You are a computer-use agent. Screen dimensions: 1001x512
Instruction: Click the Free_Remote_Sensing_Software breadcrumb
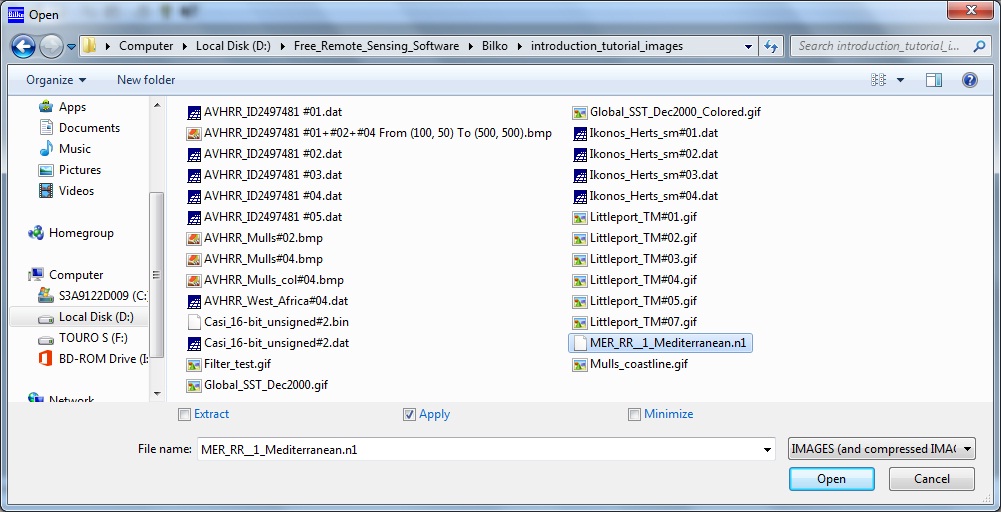tap(376, 46)
